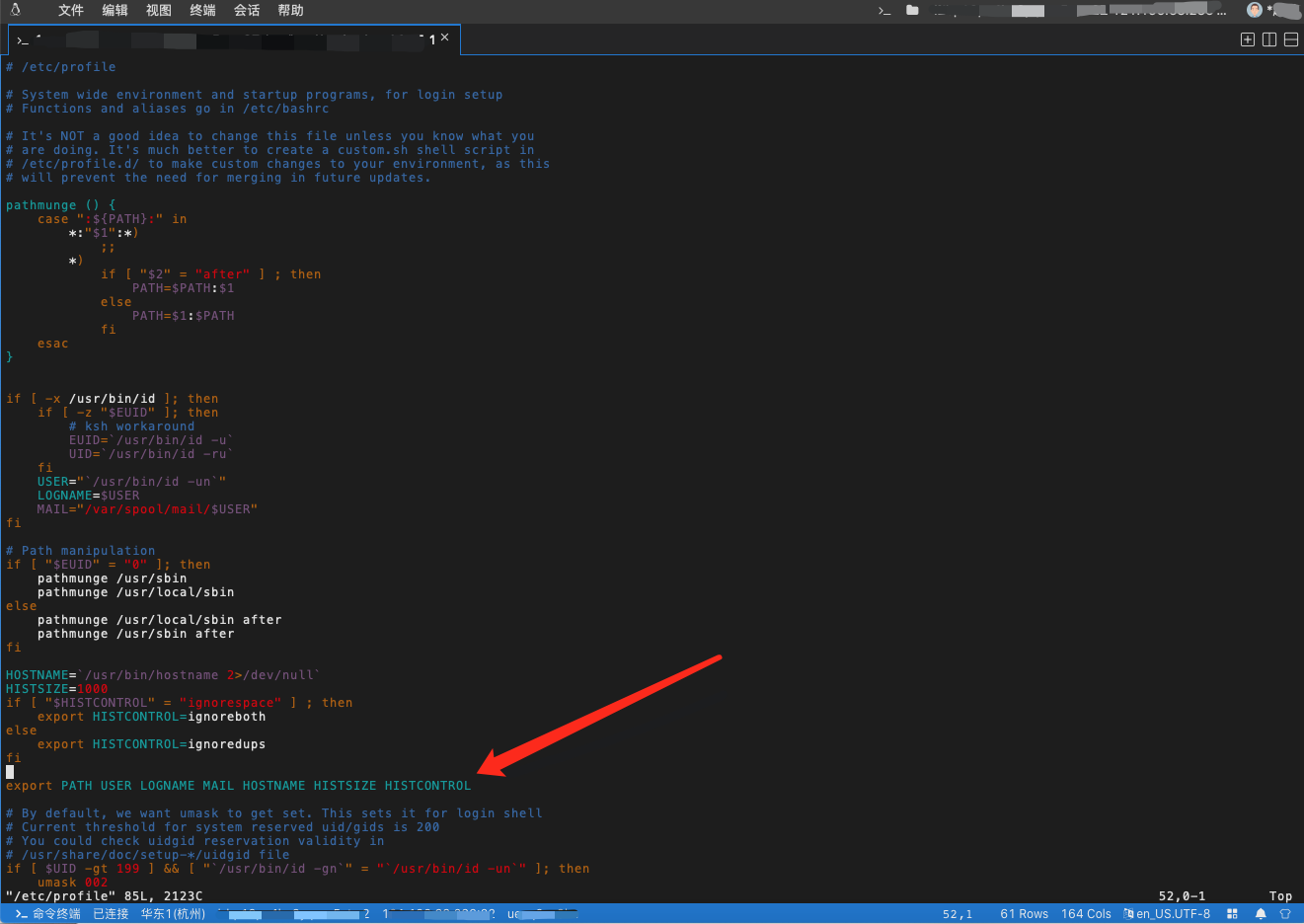Open the 终端 (Terminal) menu

(202, 10)
